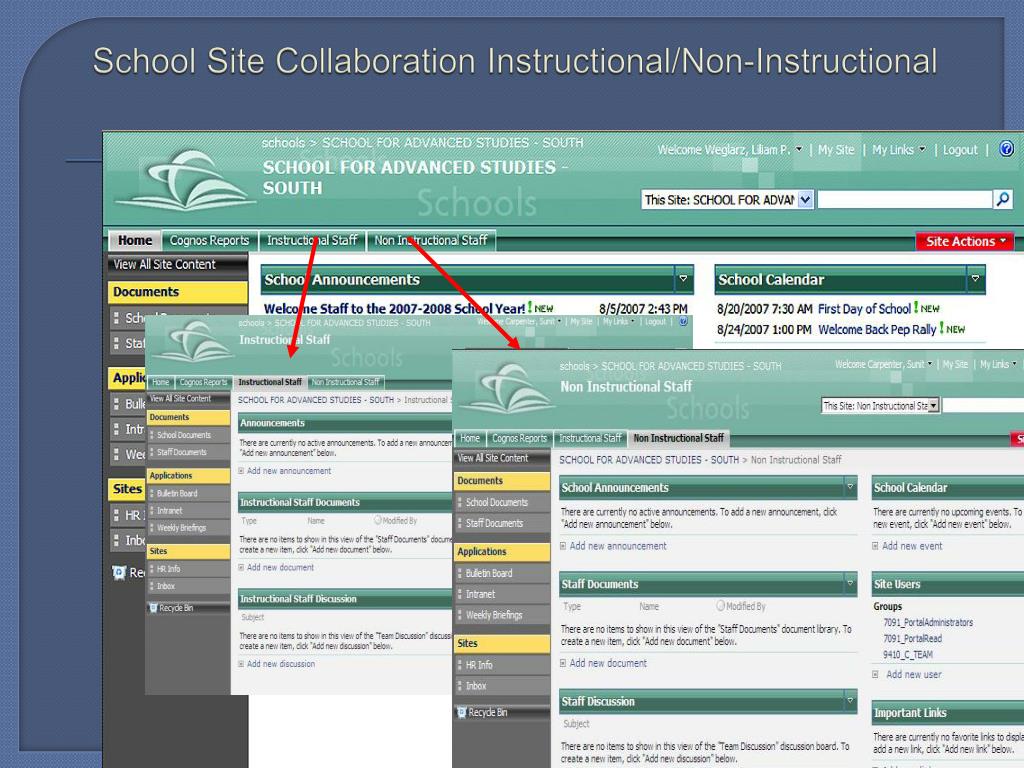The image size is (1024, 768).
Task: Open School Documents in Non Instructional sidebar
Action: tap(496, 502)
